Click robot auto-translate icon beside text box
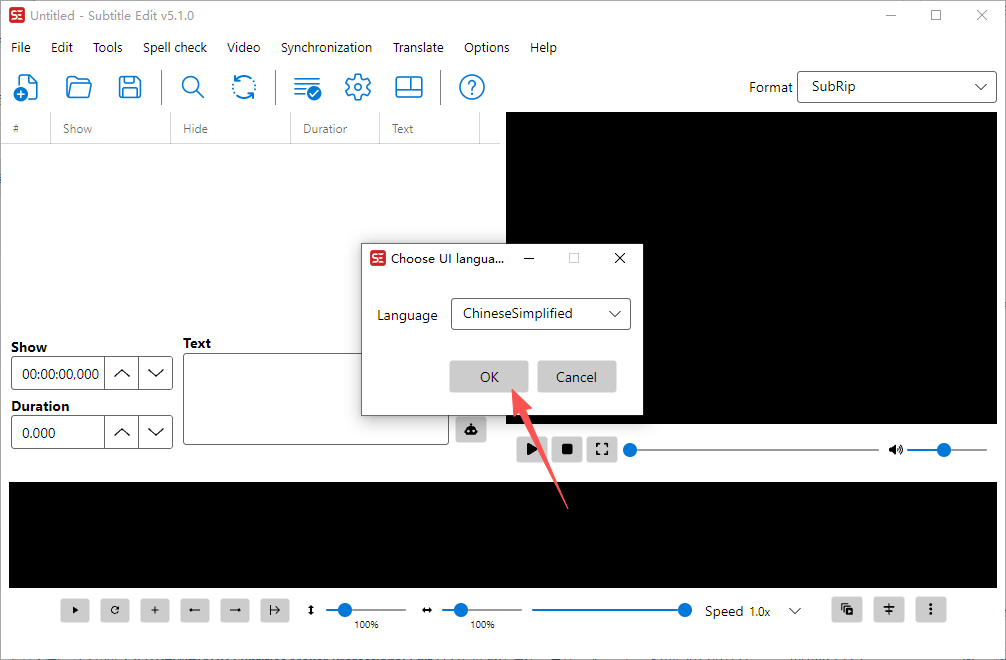This screenshot has width=1006, height=660. (x=471, y=430)
